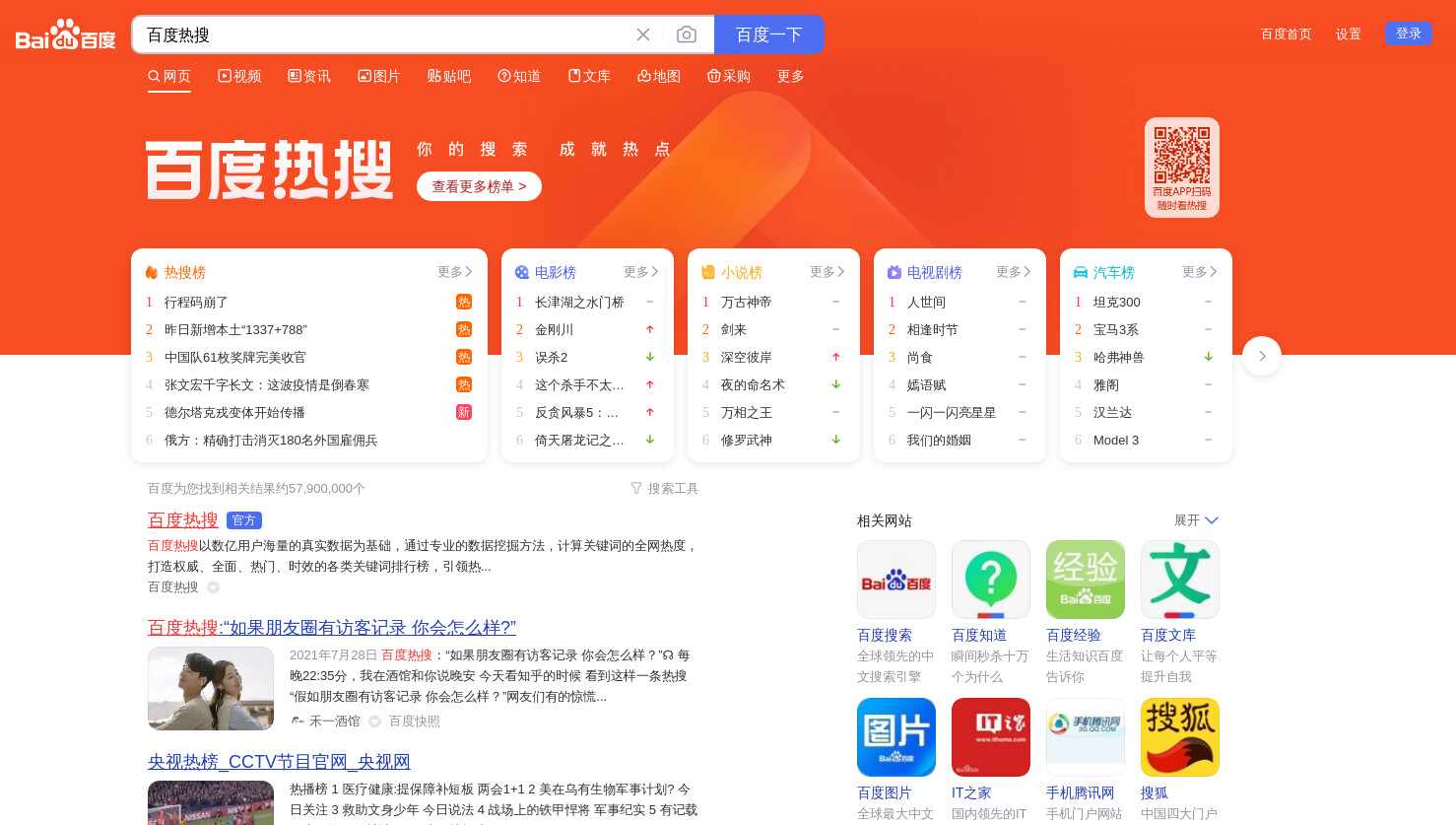Click the 百度知道 site icon
Image resolution: width=1456 pixels, height=825 pixels.
[991, 580]
